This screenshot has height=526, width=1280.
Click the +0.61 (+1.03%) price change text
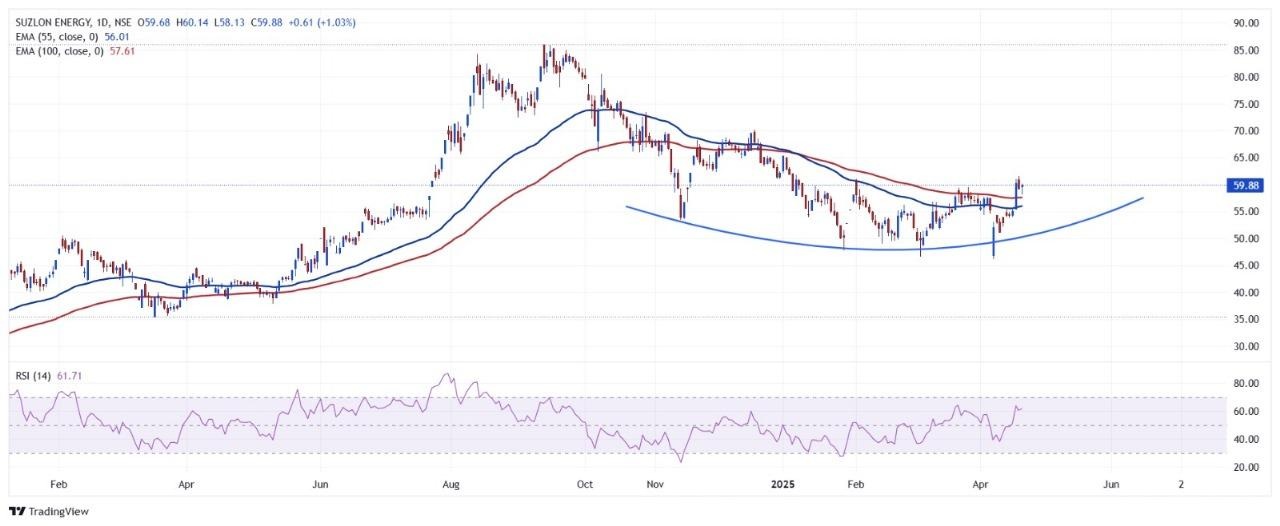[x=322, y=22]
